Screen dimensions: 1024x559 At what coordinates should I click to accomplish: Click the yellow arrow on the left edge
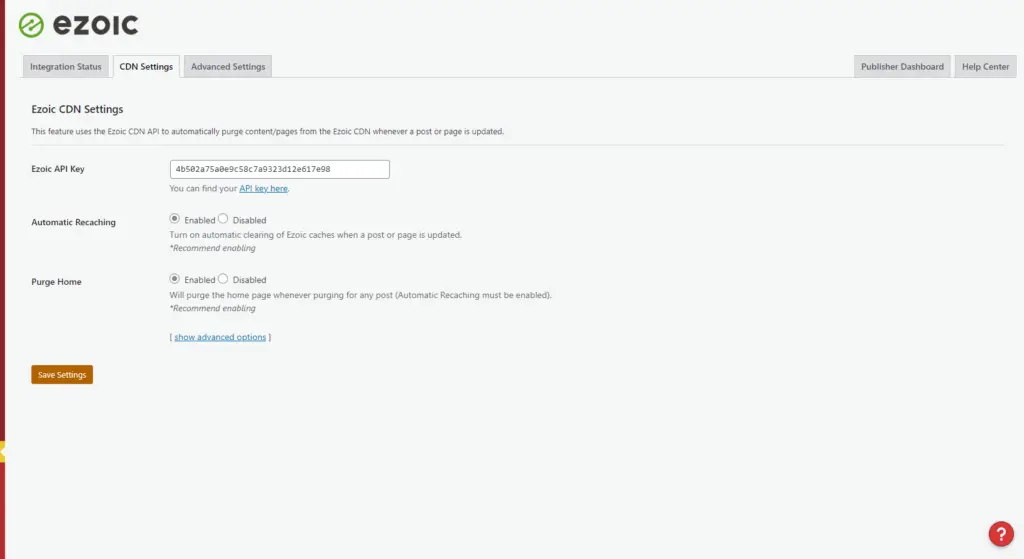point(3,451)
